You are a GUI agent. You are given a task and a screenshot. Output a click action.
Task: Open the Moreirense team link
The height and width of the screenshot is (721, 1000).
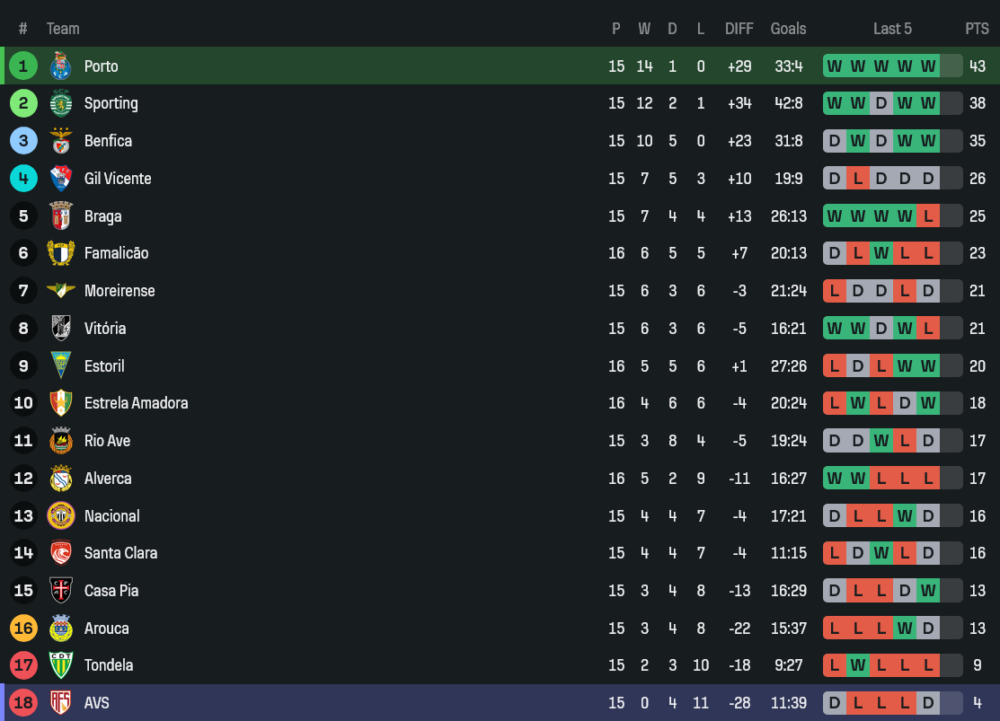coord(119,291)
